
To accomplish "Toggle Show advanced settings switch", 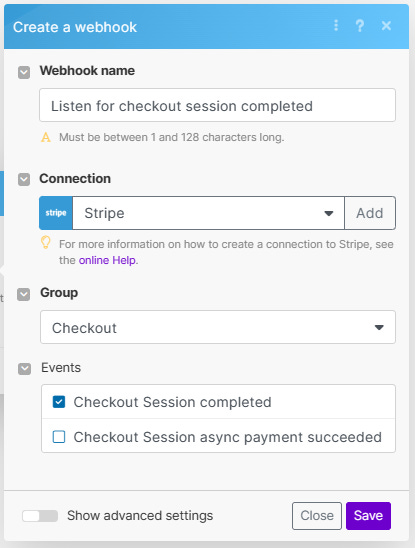I will click(x=40, y=516).
